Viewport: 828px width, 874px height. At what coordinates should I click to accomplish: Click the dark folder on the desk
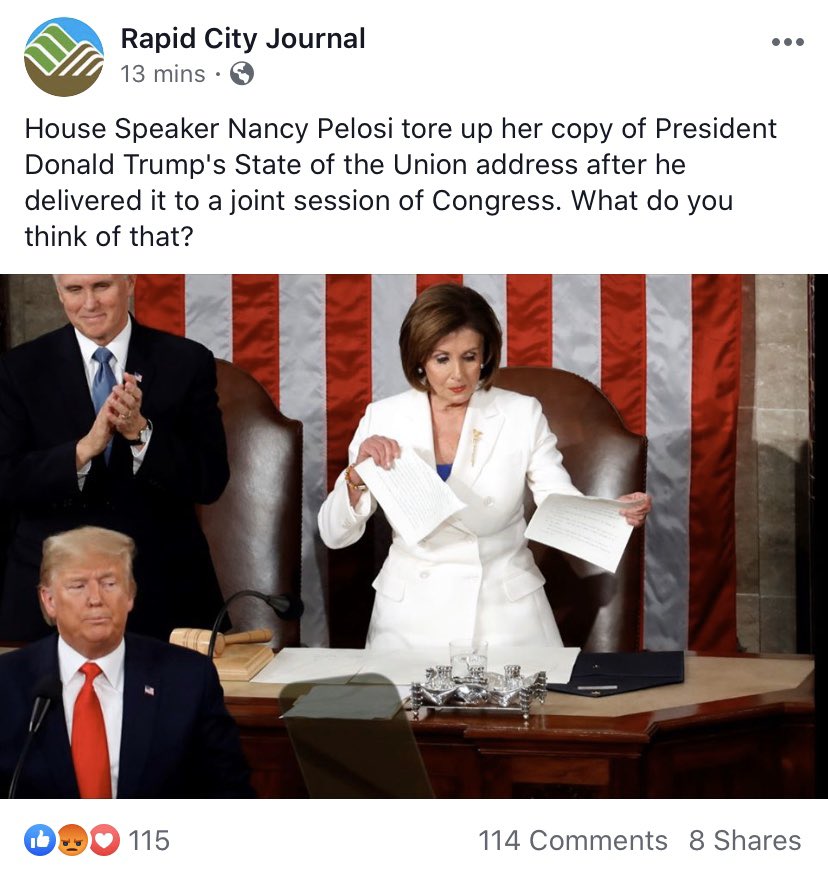[617, 673]
